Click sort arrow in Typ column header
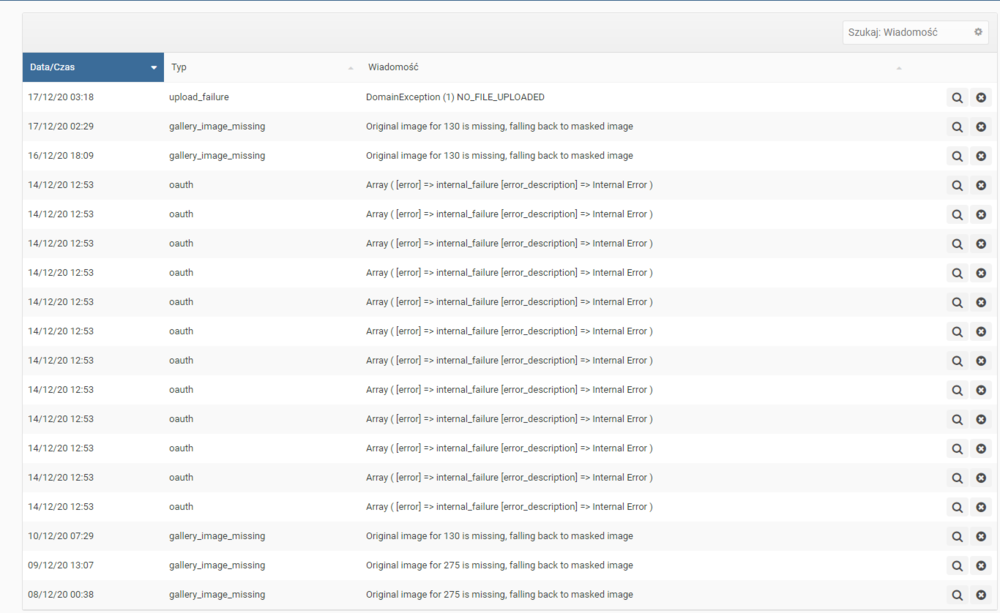Viewport: 1000px width, 613px height. pos(351,68)
